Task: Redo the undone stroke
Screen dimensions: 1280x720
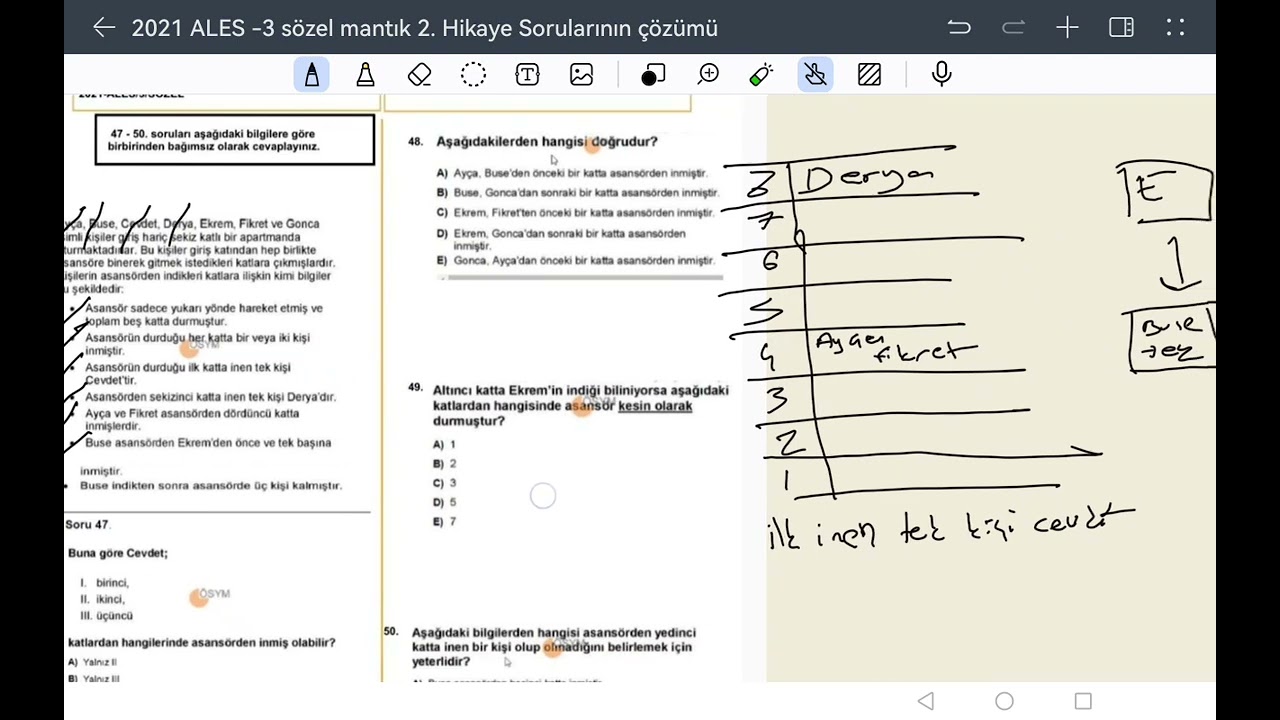Action: (1013, 28)
